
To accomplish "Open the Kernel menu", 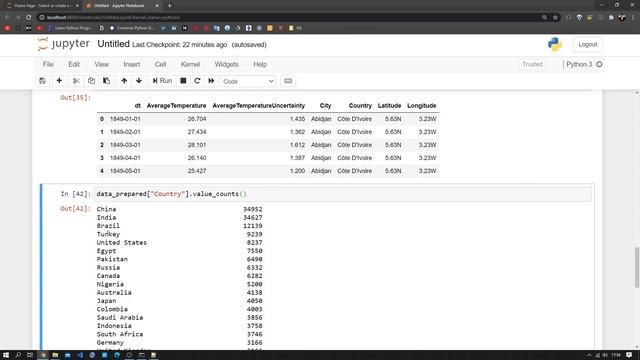I will point(190,64).
